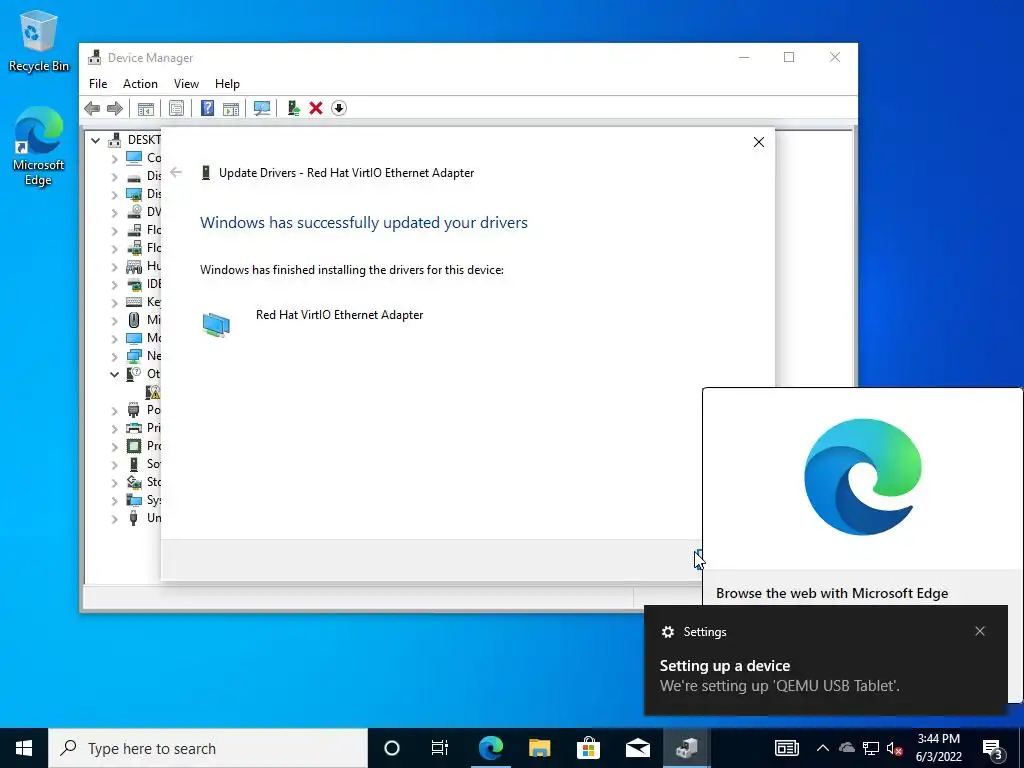The image size is (1024, 768).
Task: Click the Device Manager taskbar button
Action: point(686,748)
